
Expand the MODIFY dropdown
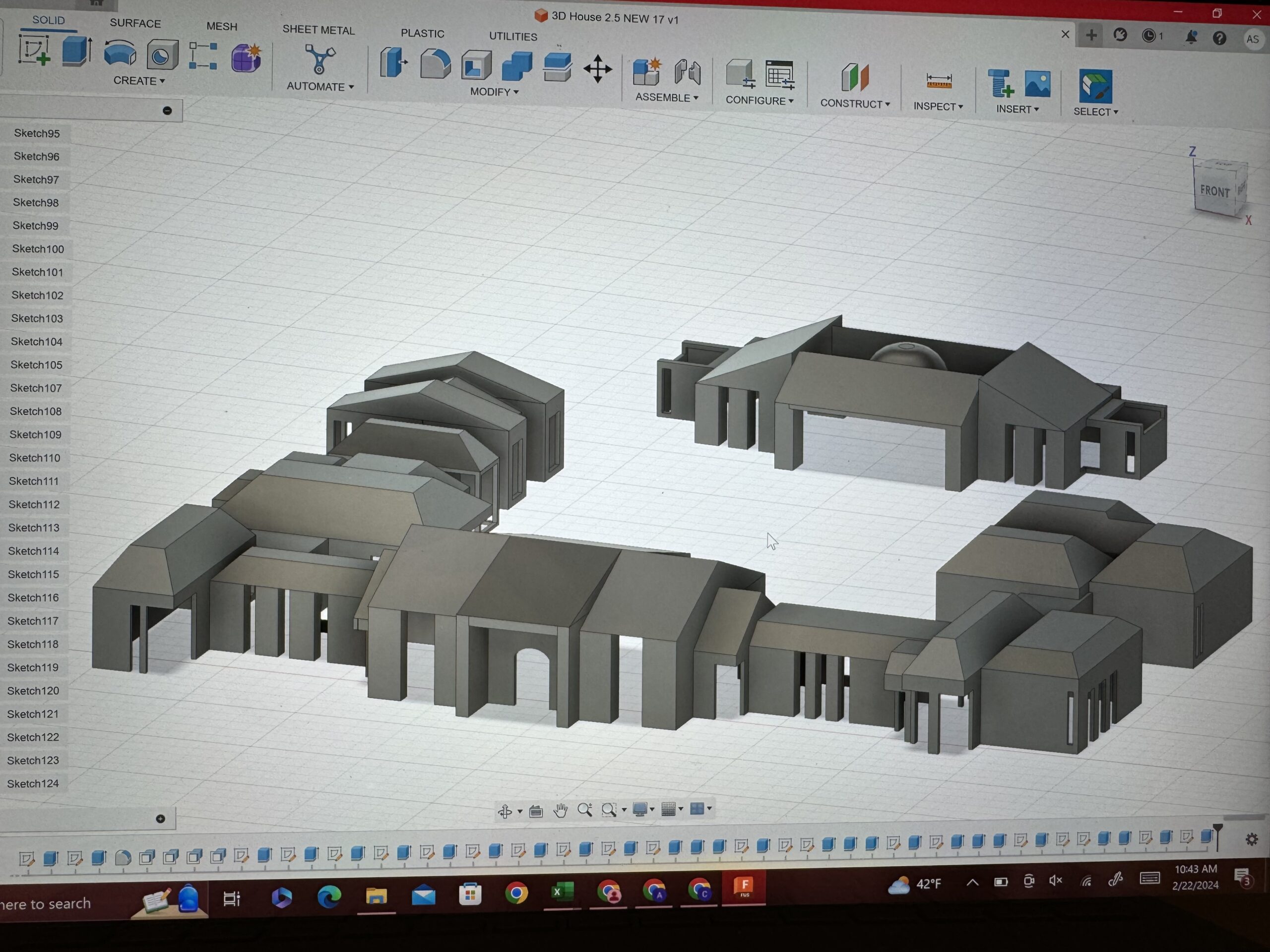pyautogui.click(x=494, y=92)
